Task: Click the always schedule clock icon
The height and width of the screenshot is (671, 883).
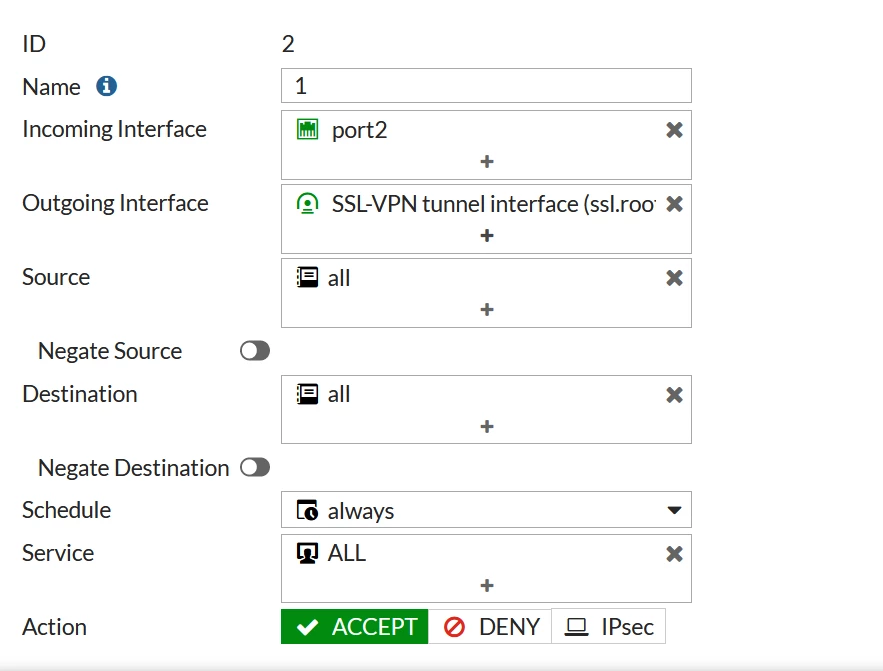Action: pyautogui.click(x=307, y=511)
